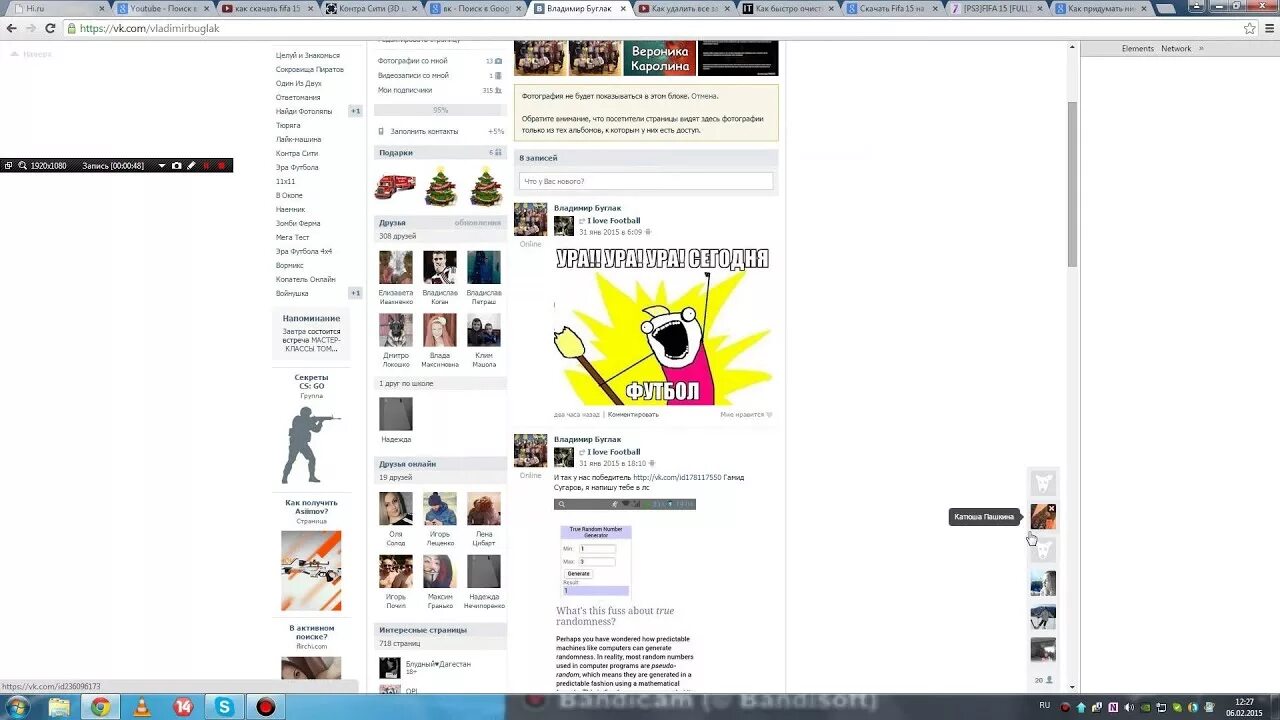Open Skype from the taskbar
The image size is (1280, 720).
(x=224, y=707)
